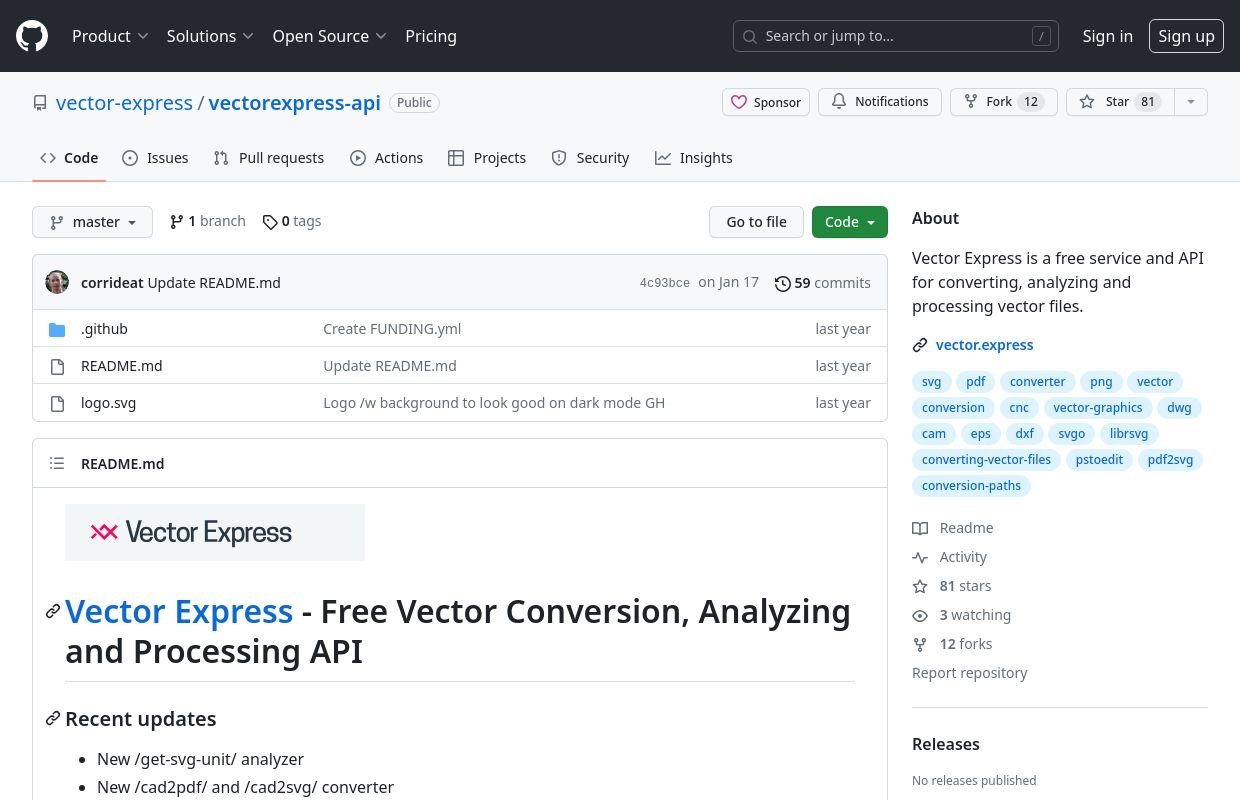Click the Sign up button
The image size is (1240, 800).
pos(1186,36)
